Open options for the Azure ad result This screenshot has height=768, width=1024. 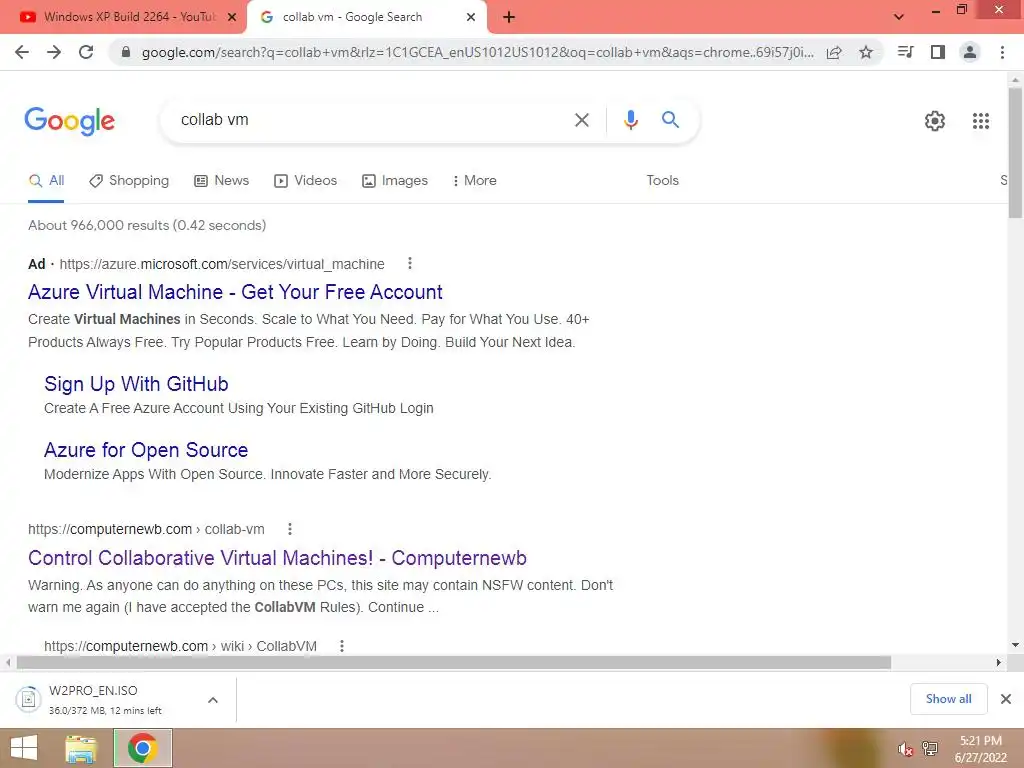click(x=409, y=263)
